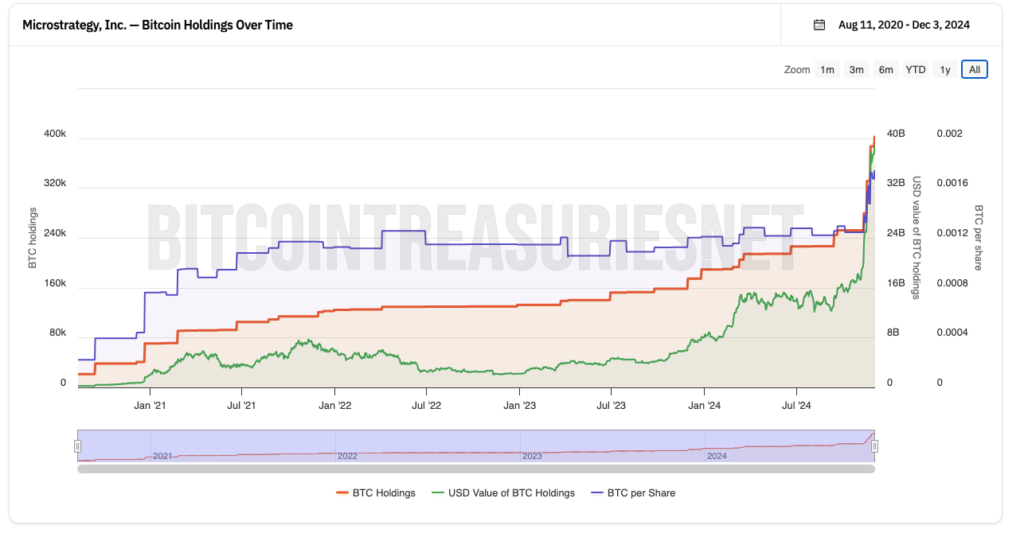The image size is (1024, 533).
Task: Grab the left navigator range handle
Action: tap(77, 445)
